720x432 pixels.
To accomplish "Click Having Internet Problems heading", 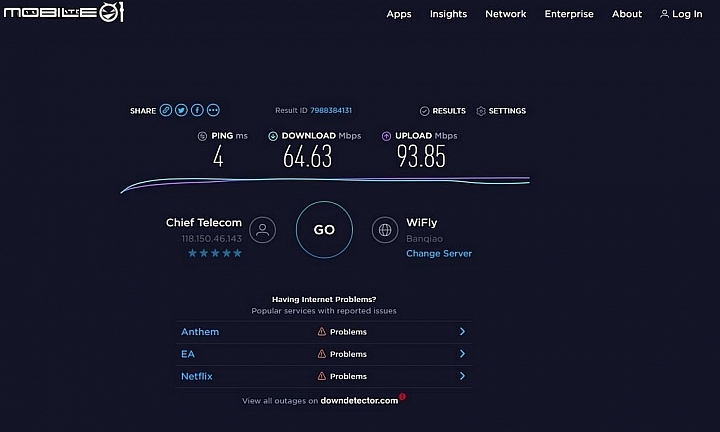I will pyautogui.click(x=324, y=299).
